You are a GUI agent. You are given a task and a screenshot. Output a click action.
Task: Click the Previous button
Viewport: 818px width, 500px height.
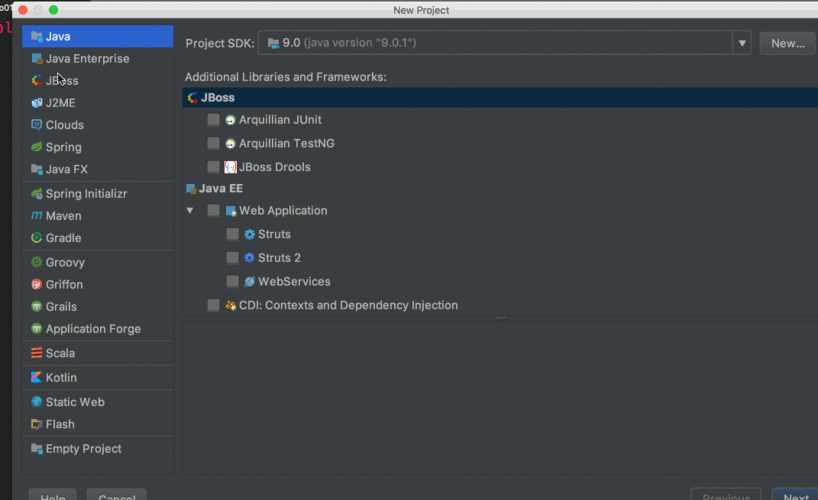tap(726, 495)
